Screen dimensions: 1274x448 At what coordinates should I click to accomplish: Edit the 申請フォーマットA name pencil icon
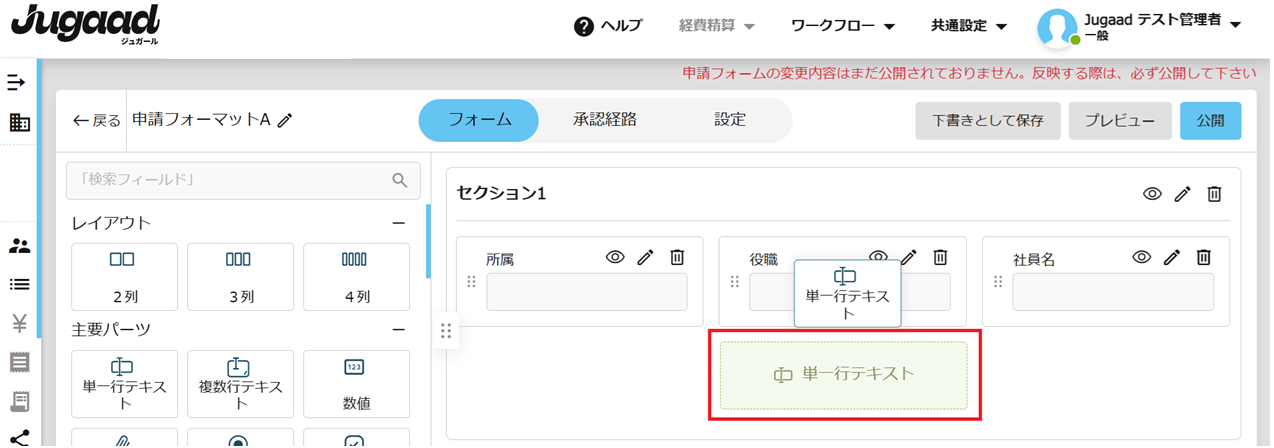point(285,120)
